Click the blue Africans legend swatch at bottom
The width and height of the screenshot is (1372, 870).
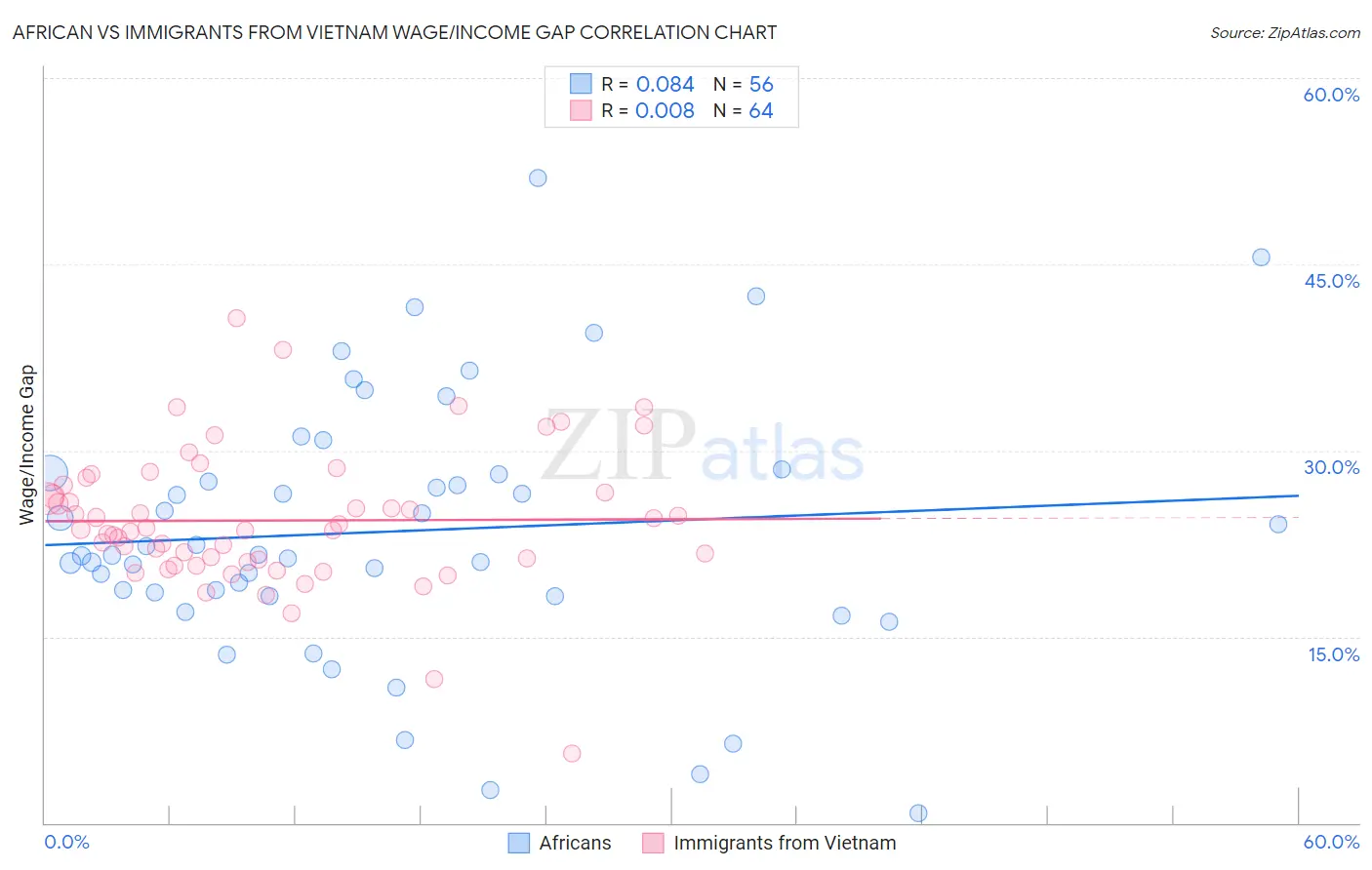coord(519,843)
